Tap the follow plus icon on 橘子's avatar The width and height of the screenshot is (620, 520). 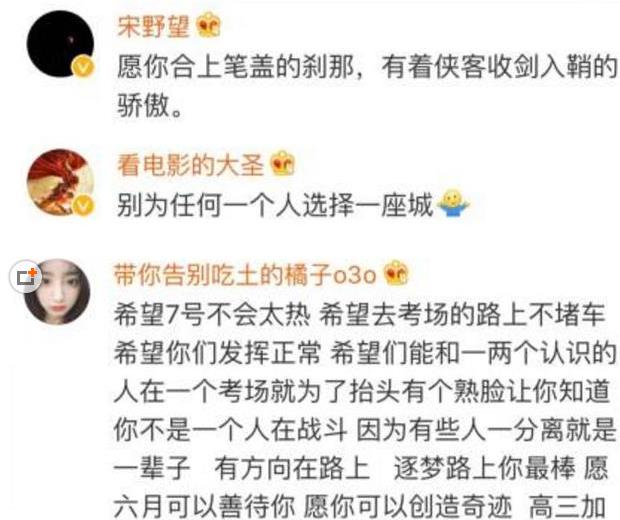(x=26, y=276)
